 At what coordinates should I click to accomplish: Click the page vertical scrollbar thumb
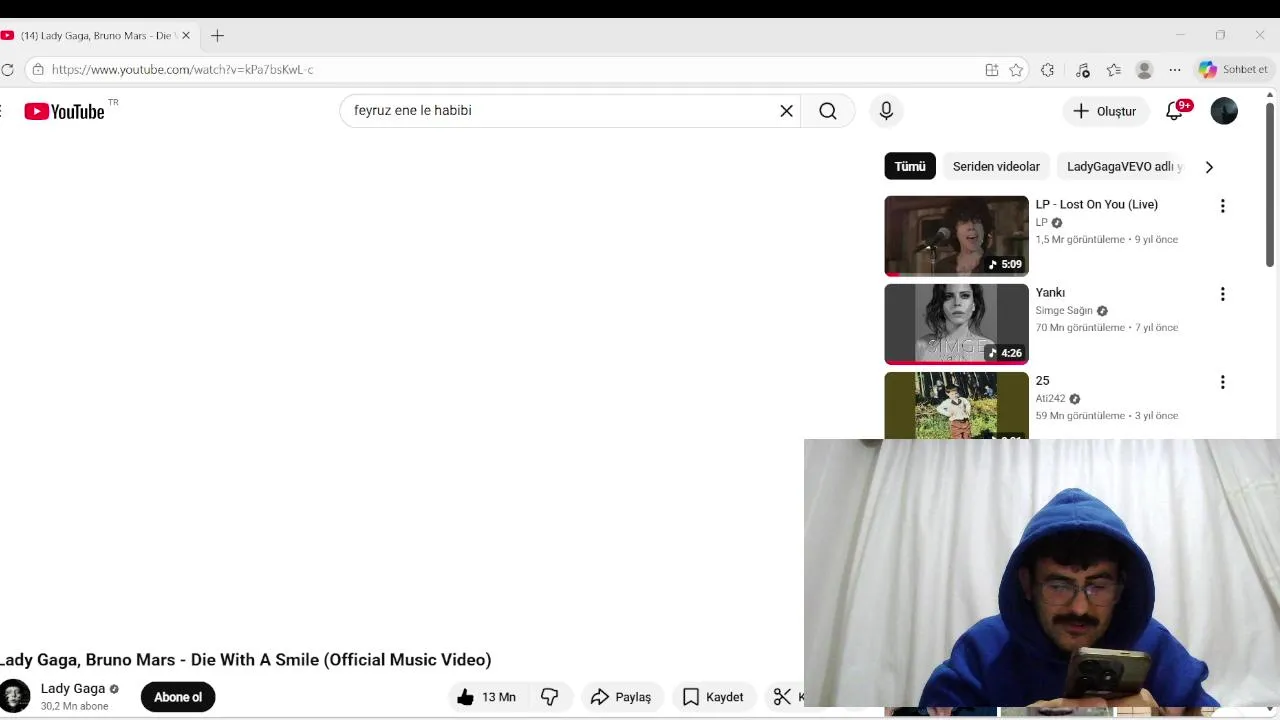coord(1270,183)
